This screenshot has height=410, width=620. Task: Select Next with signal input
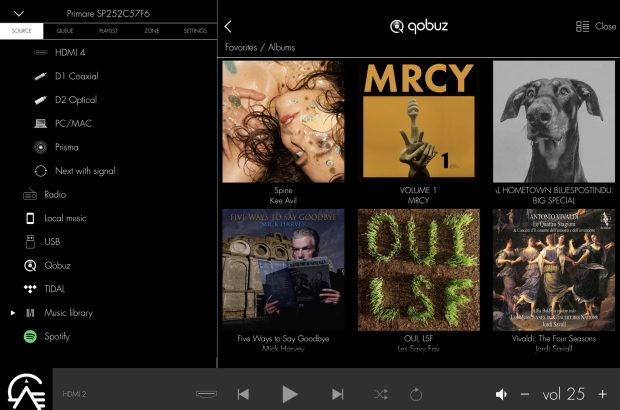coord(84,171)
